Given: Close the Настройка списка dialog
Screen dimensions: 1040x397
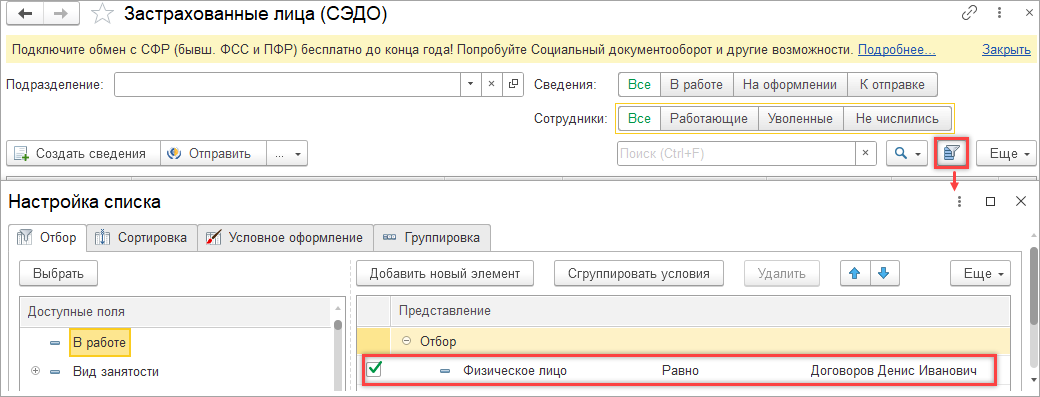Looking at the screenshot, I should 1021,201.
